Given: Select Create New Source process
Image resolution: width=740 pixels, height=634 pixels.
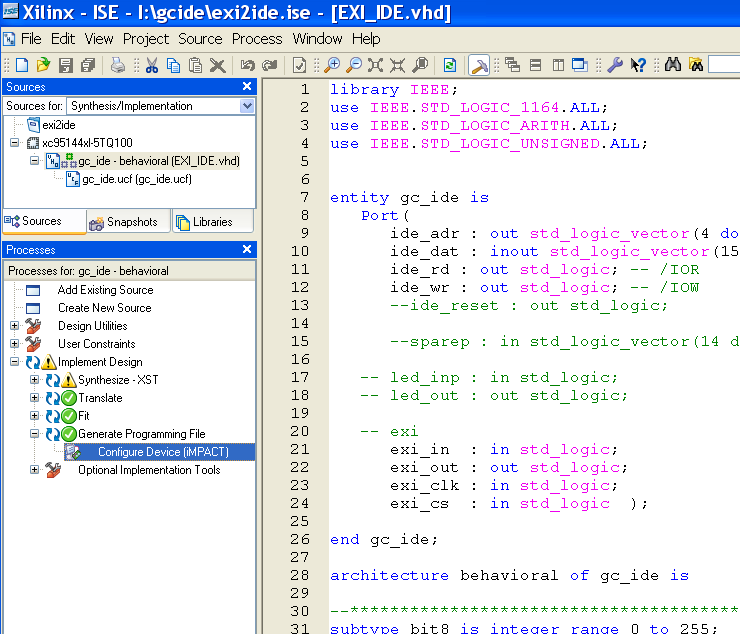Looking at the screenshot, I should tap(105, 308).
